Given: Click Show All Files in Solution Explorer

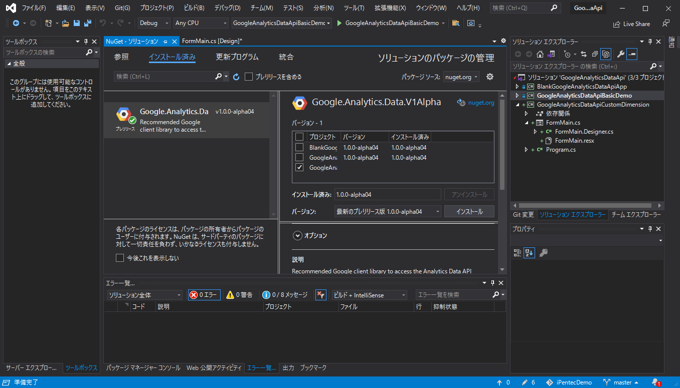Looking at the screenshot, I should (606, 54).
